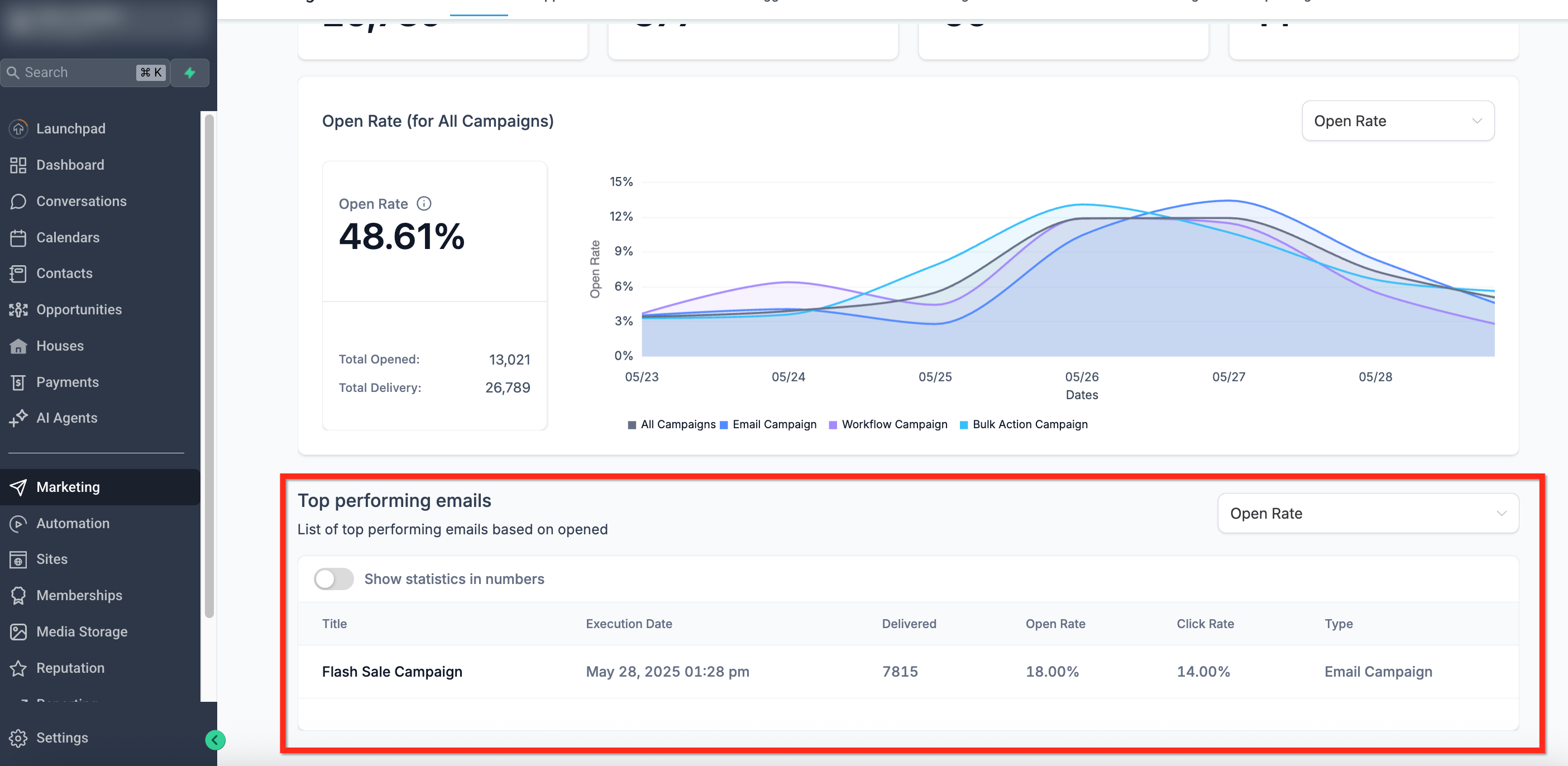Click the Launchpad icon in sidebar
1568x766 pixels.
pyautogui.click(x=18, y=128)
